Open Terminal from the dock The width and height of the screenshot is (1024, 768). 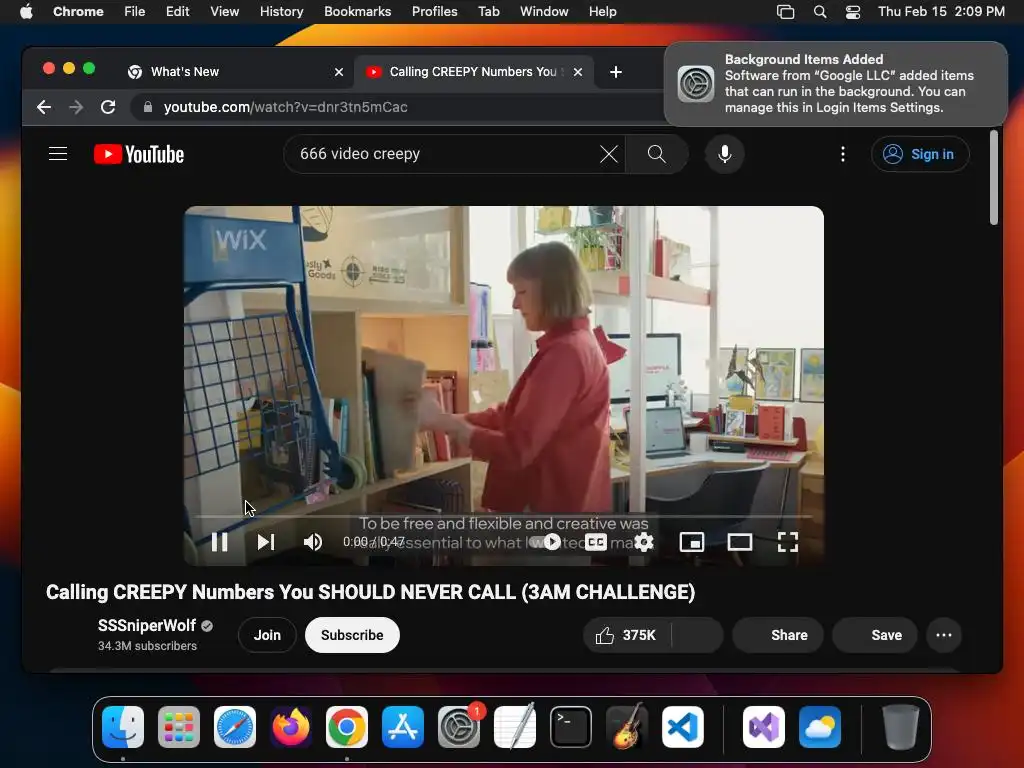click(x=571, y=727)
